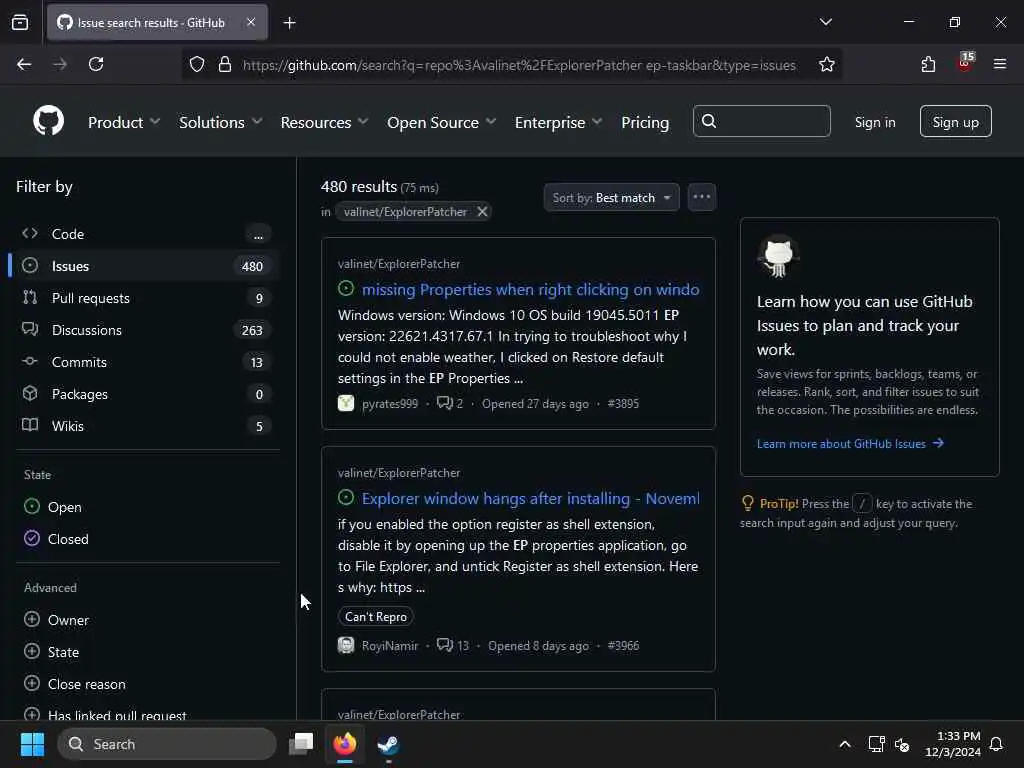Select the Pull requests filter
This screenshot has height=768, width=1024.
146,298
